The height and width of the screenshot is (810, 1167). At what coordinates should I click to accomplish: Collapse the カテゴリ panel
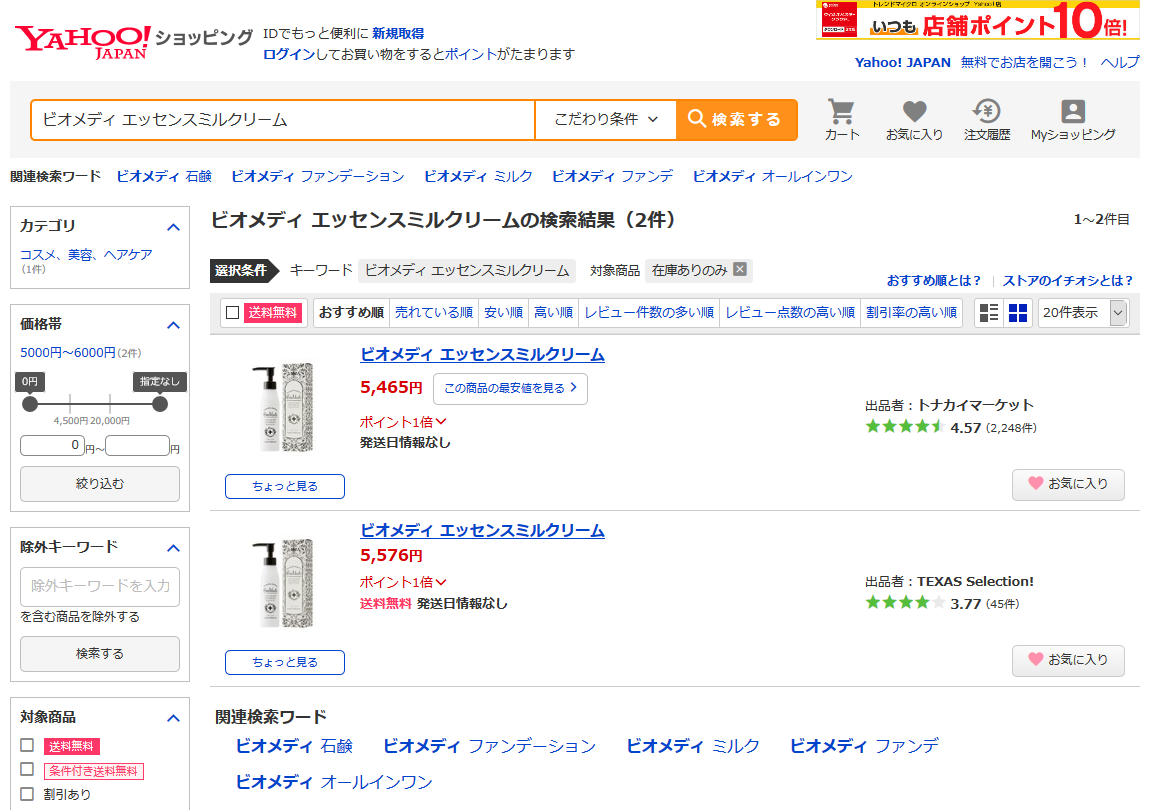[x=173, y=227]
